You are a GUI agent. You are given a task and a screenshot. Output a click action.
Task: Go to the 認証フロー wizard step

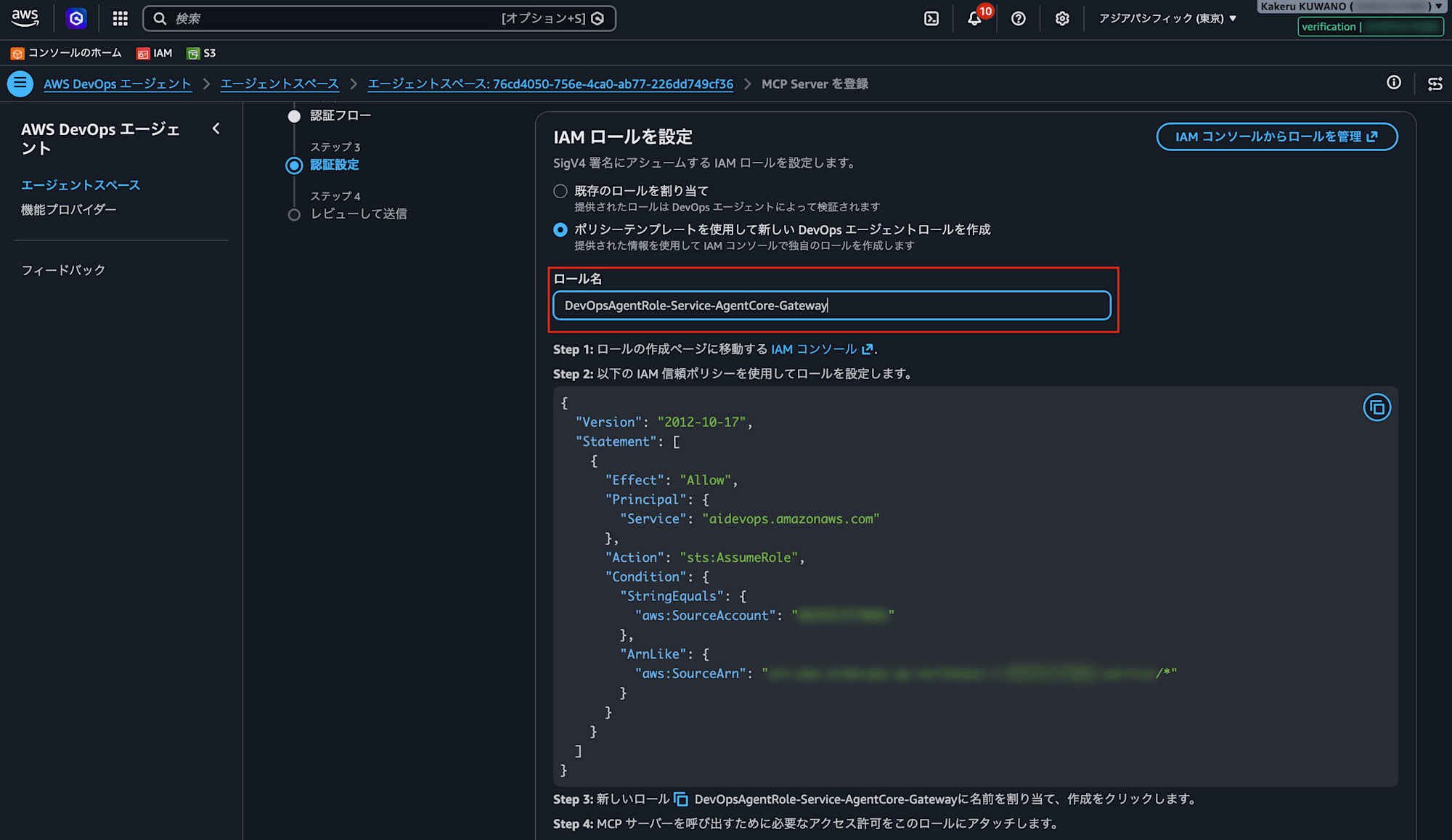click(340, 115)
